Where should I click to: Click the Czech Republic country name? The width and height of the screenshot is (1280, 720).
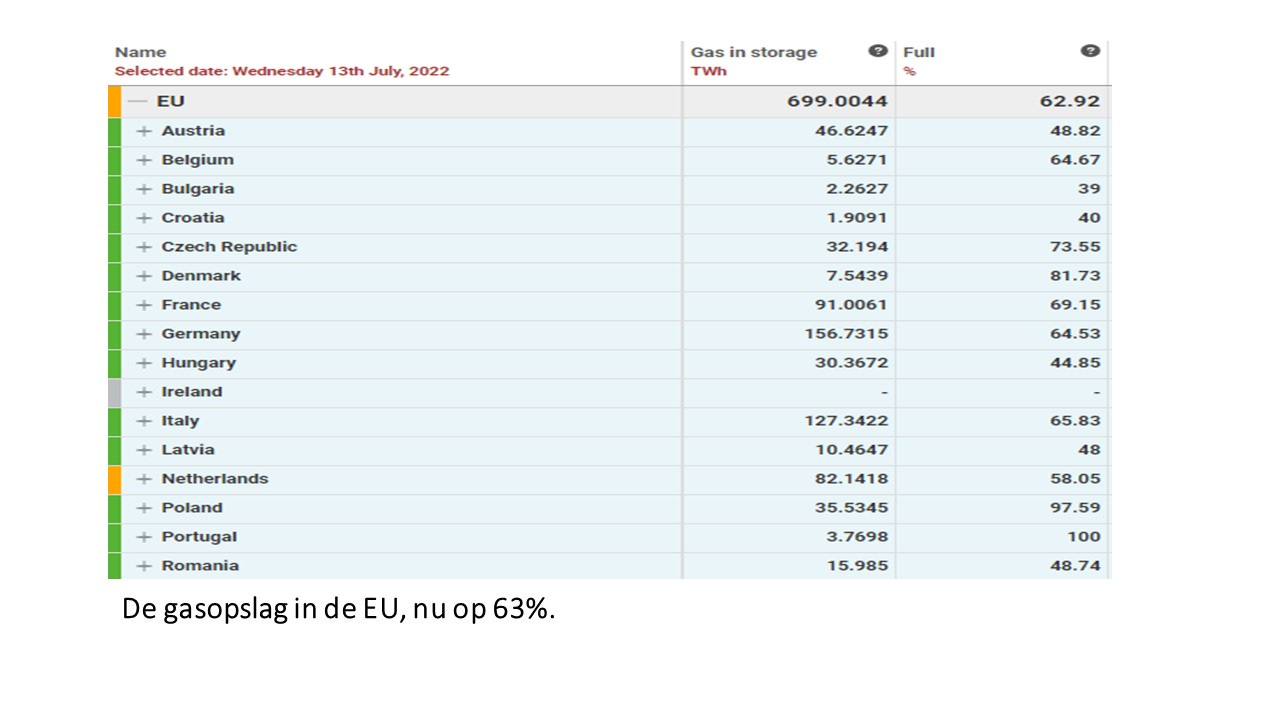pyautogui.click(x=229, y=247)
